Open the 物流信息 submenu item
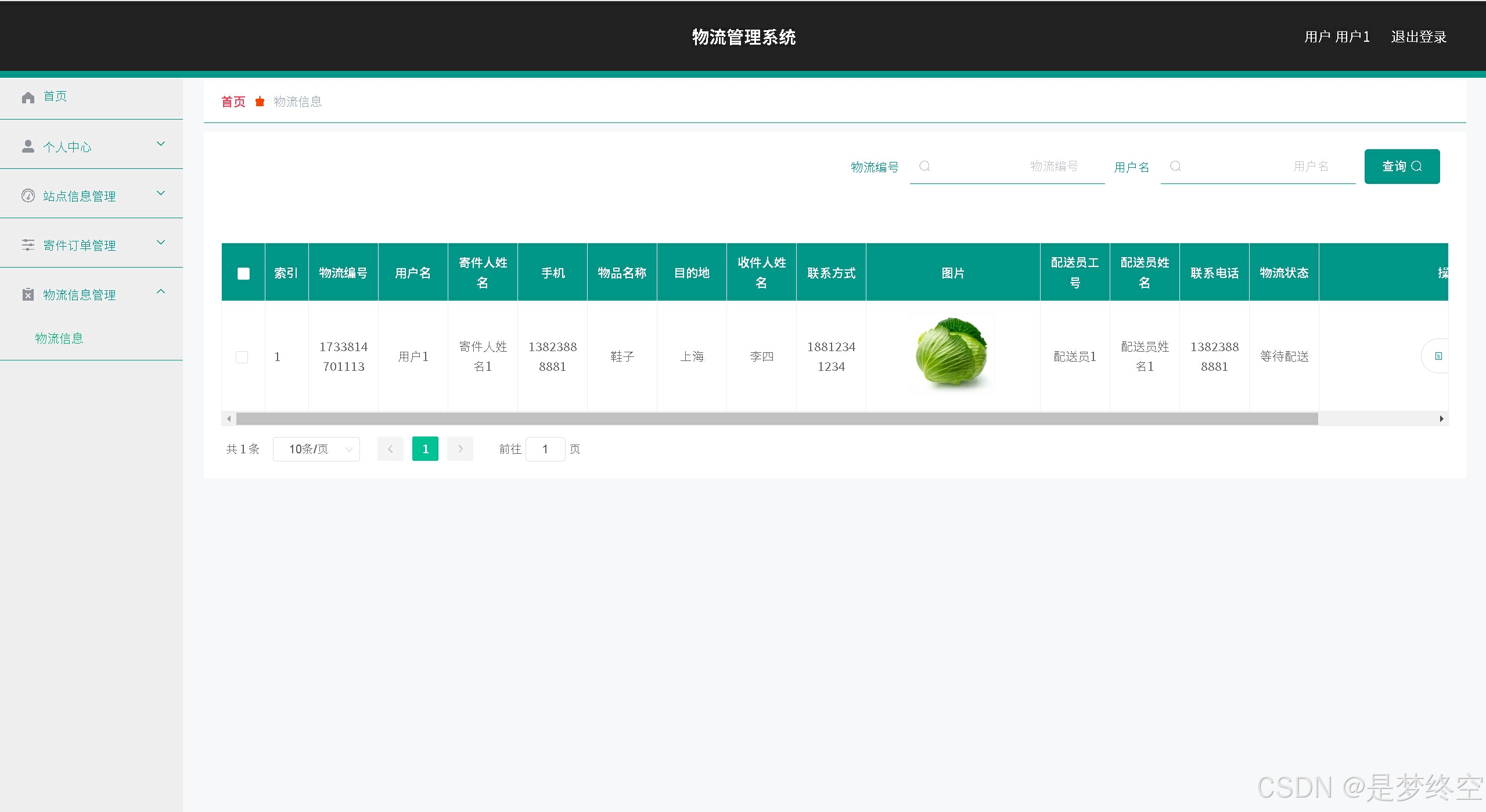The height and width of the screenshot is (812, 1486). coord(59,338)
